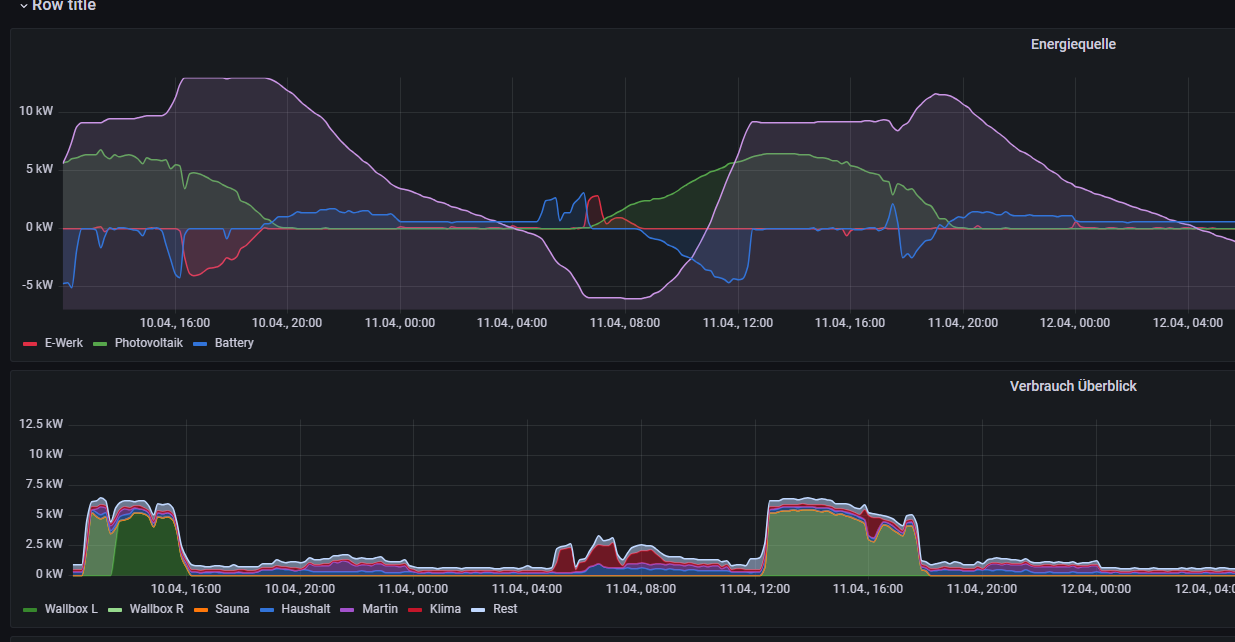The image size is (1235, 642).
Task: Open the Verbrauch Überblick panel title menu
Action: coord(1073,386)
